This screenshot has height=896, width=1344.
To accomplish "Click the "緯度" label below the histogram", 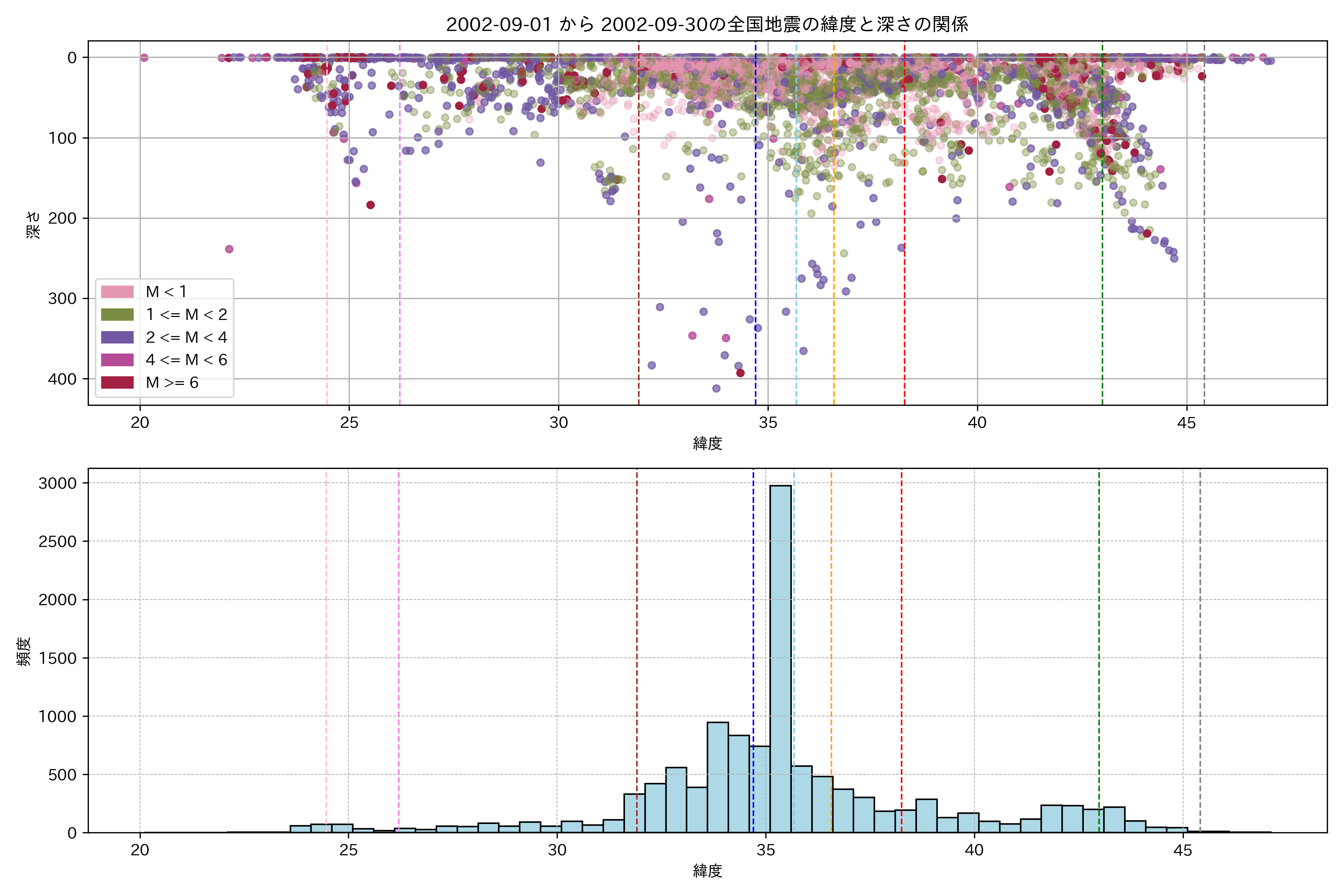I will 707,871.
